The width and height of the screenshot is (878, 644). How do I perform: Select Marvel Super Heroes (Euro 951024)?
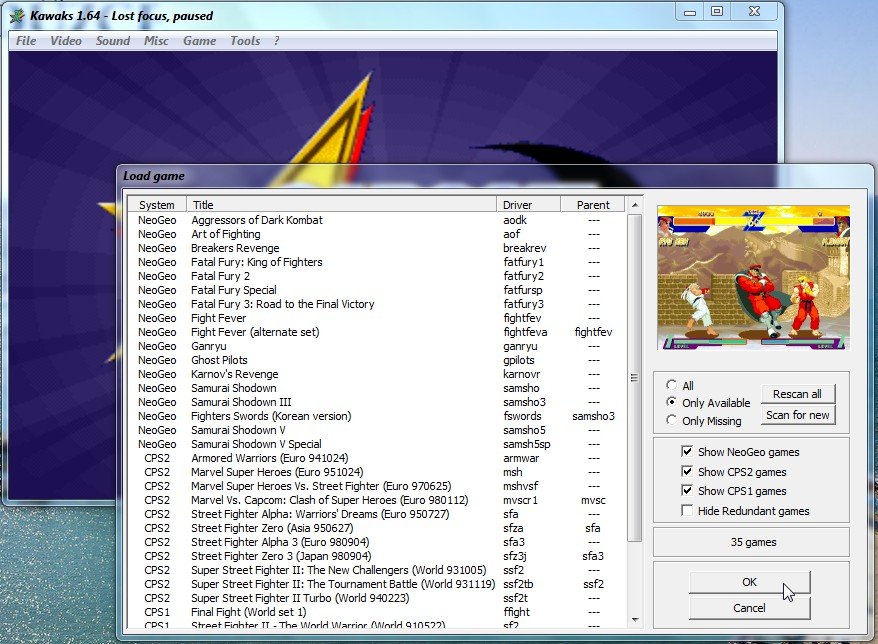376,472
